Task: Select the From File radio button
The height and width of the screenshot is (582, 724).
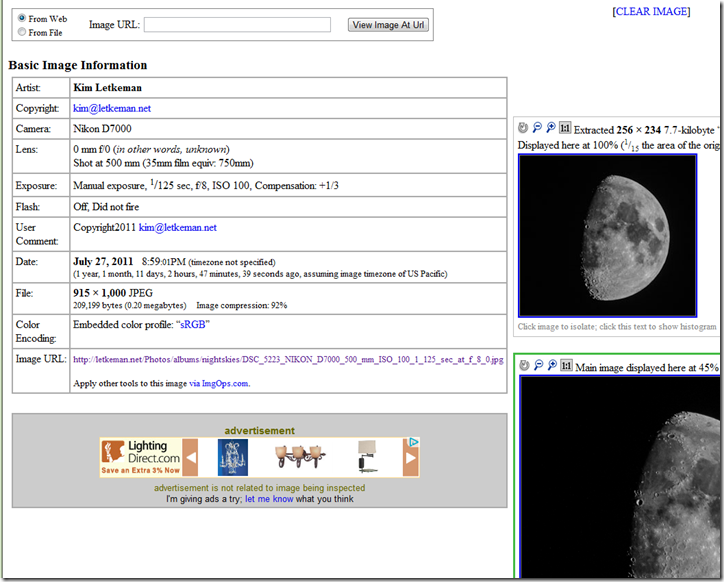Action: click(x=22, y=32)
